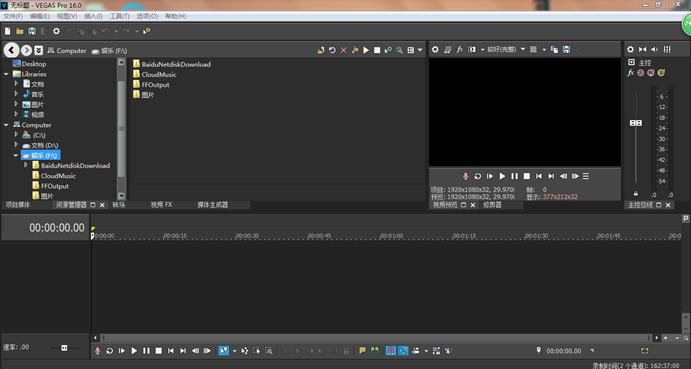Open the 编辑(E) menu
Viewport: 691px width, 369px height.
click(x=40, y=16)
